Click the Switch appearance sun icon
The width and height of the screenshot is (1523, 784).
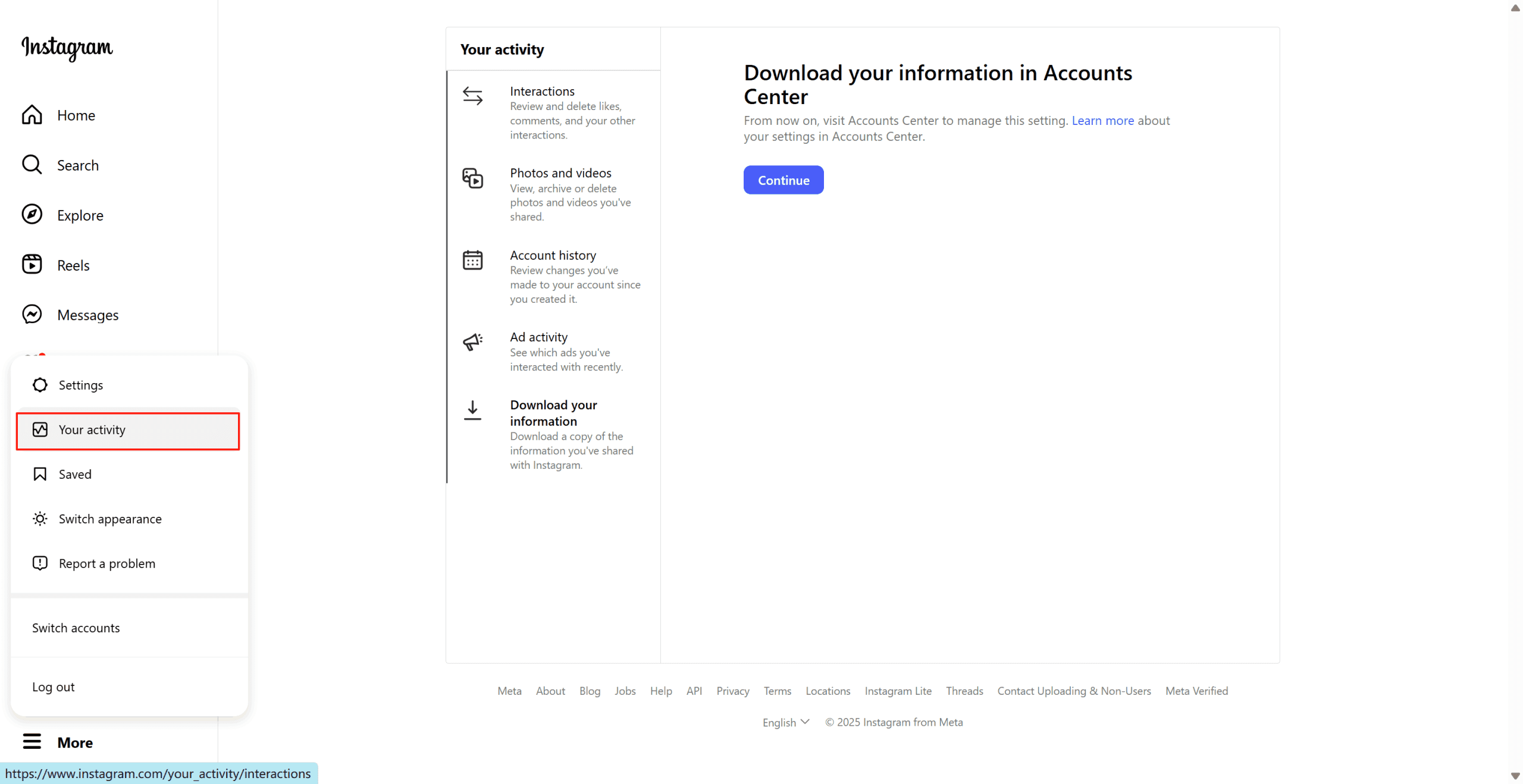[x=40, y=519]
